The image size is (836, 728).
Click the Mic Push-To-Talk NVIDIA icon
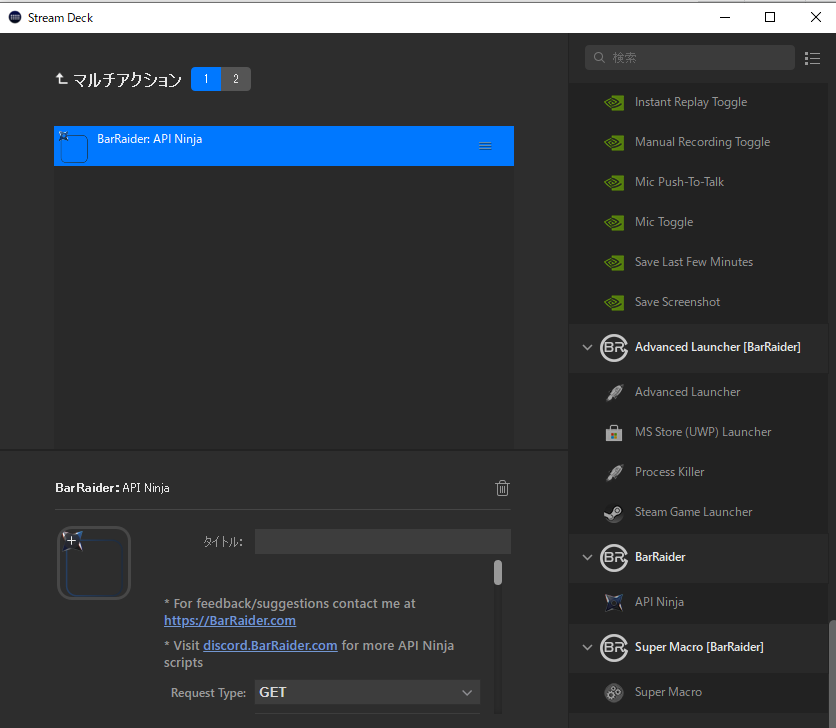tap(614, 182)
